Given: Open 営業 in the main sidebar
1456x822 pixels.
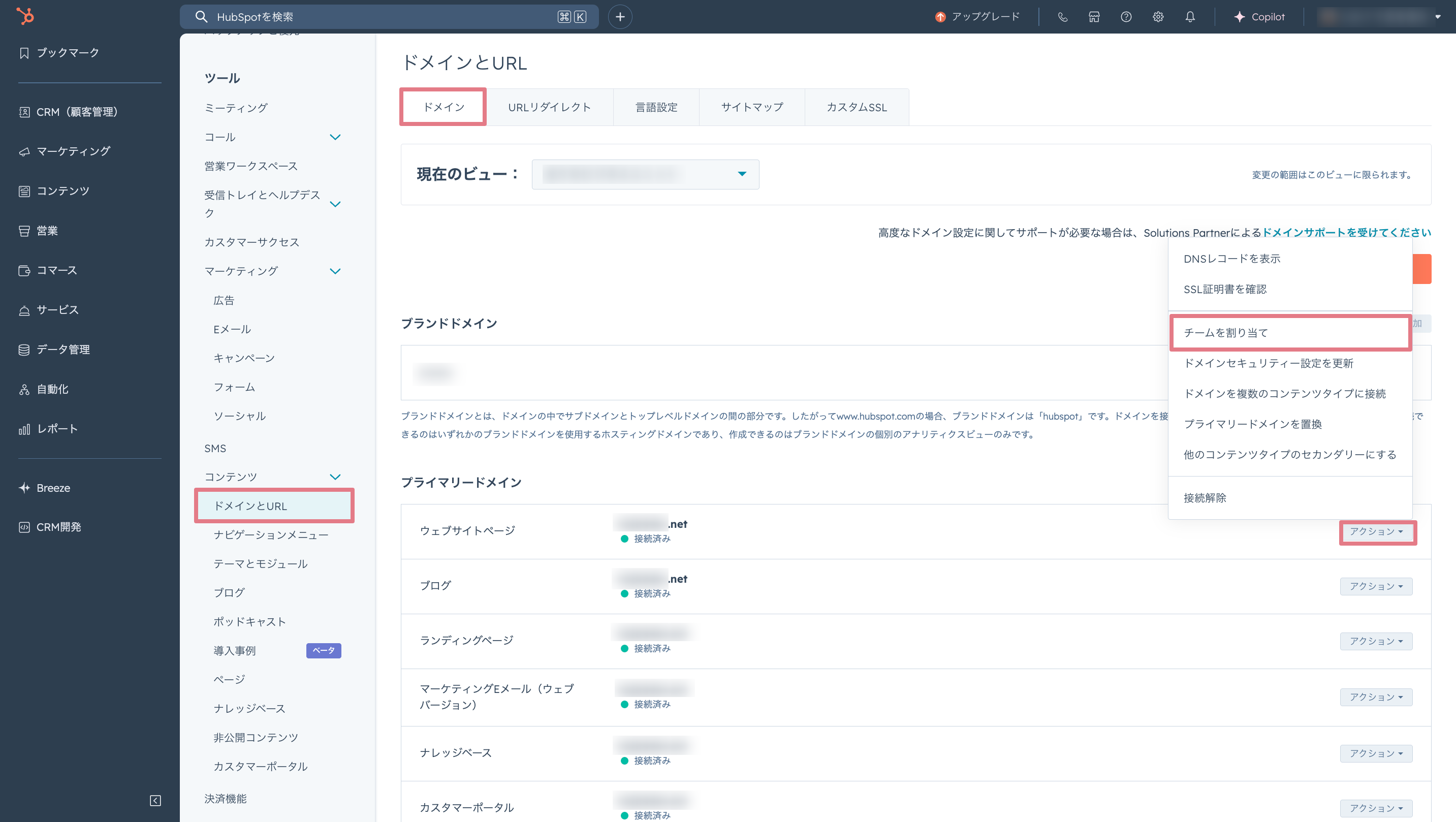Looking at the screenshot, I should pyautogui.click(x=39, y=231).
